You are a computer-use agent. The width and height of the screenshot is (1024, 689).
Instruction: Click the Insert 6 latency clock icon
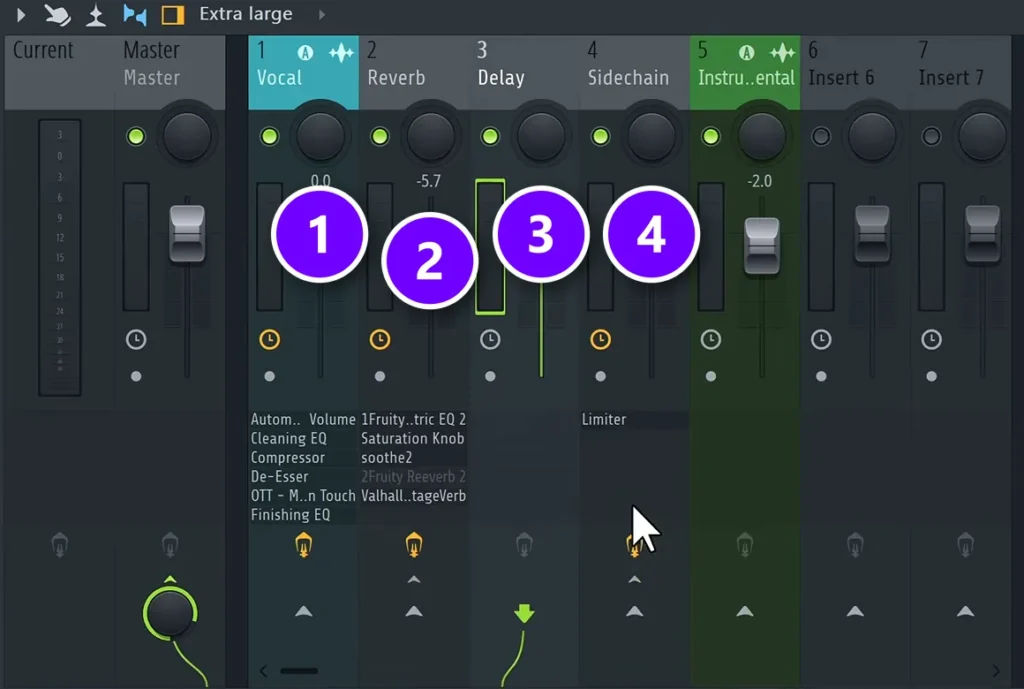click(x=821, y=340)
